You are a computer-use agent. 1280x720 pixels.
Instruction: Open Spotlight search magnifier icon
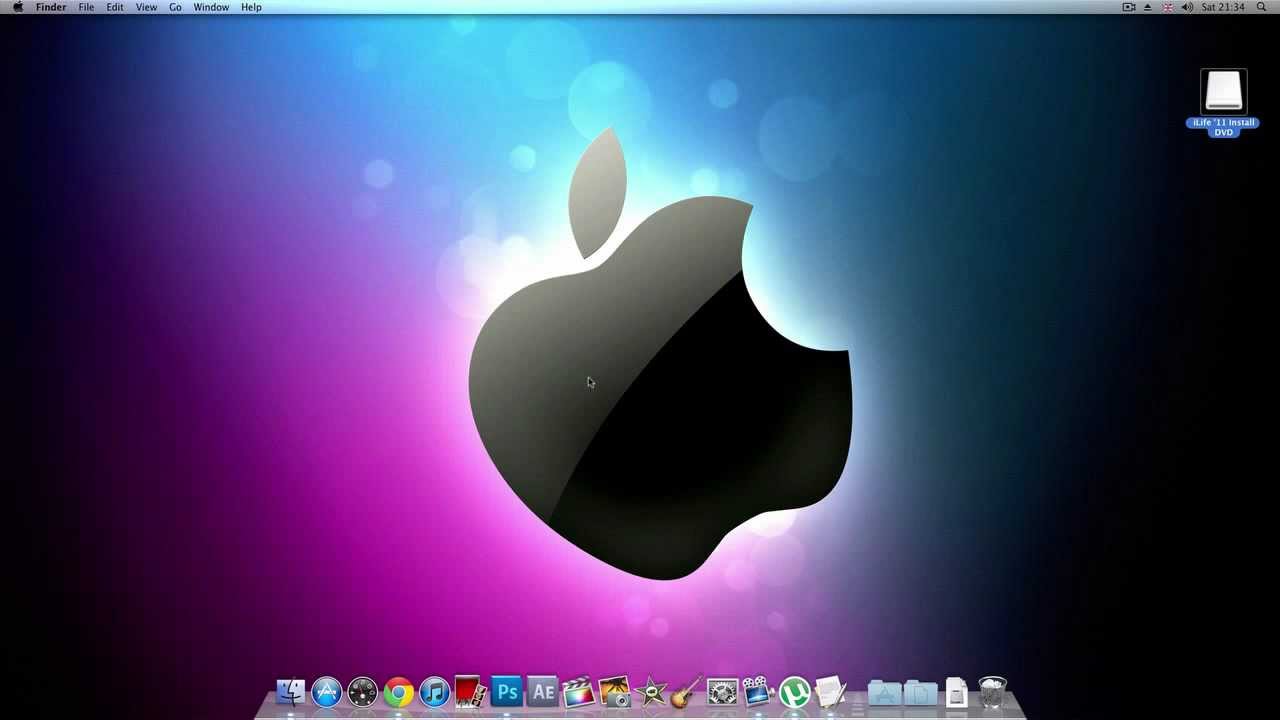click(1263, 7)
